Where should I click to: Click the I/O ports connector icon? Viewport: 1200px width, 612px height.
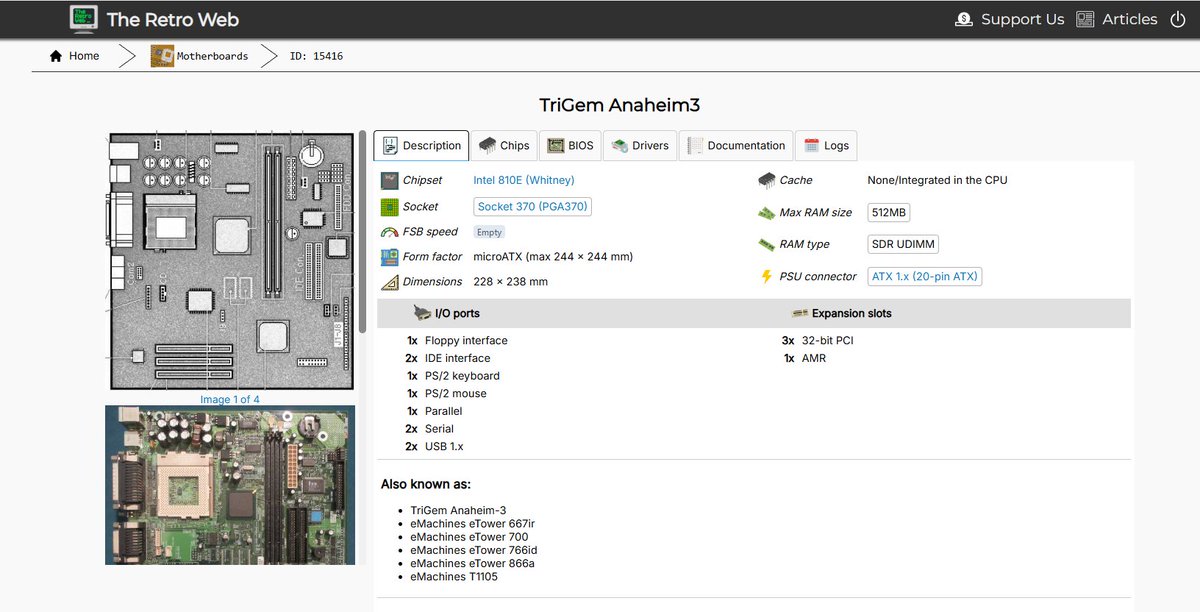coord(422,313)
